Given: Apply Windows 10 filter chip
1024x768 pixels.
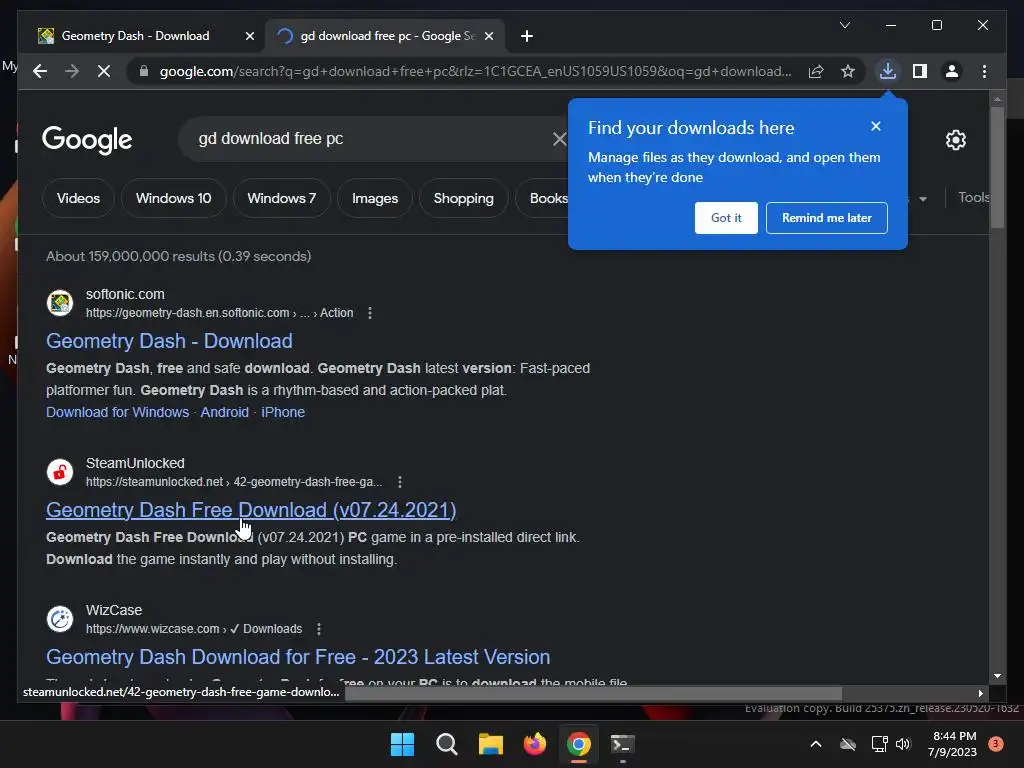Looking at the screenshot, I should 174,198.
